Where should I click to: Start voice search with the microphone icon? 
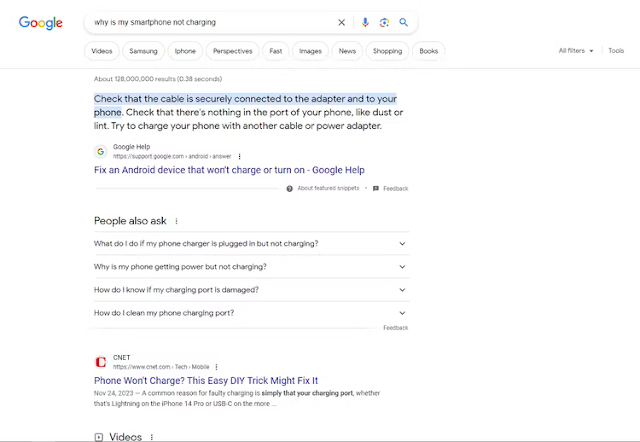(x=365, y=22)
